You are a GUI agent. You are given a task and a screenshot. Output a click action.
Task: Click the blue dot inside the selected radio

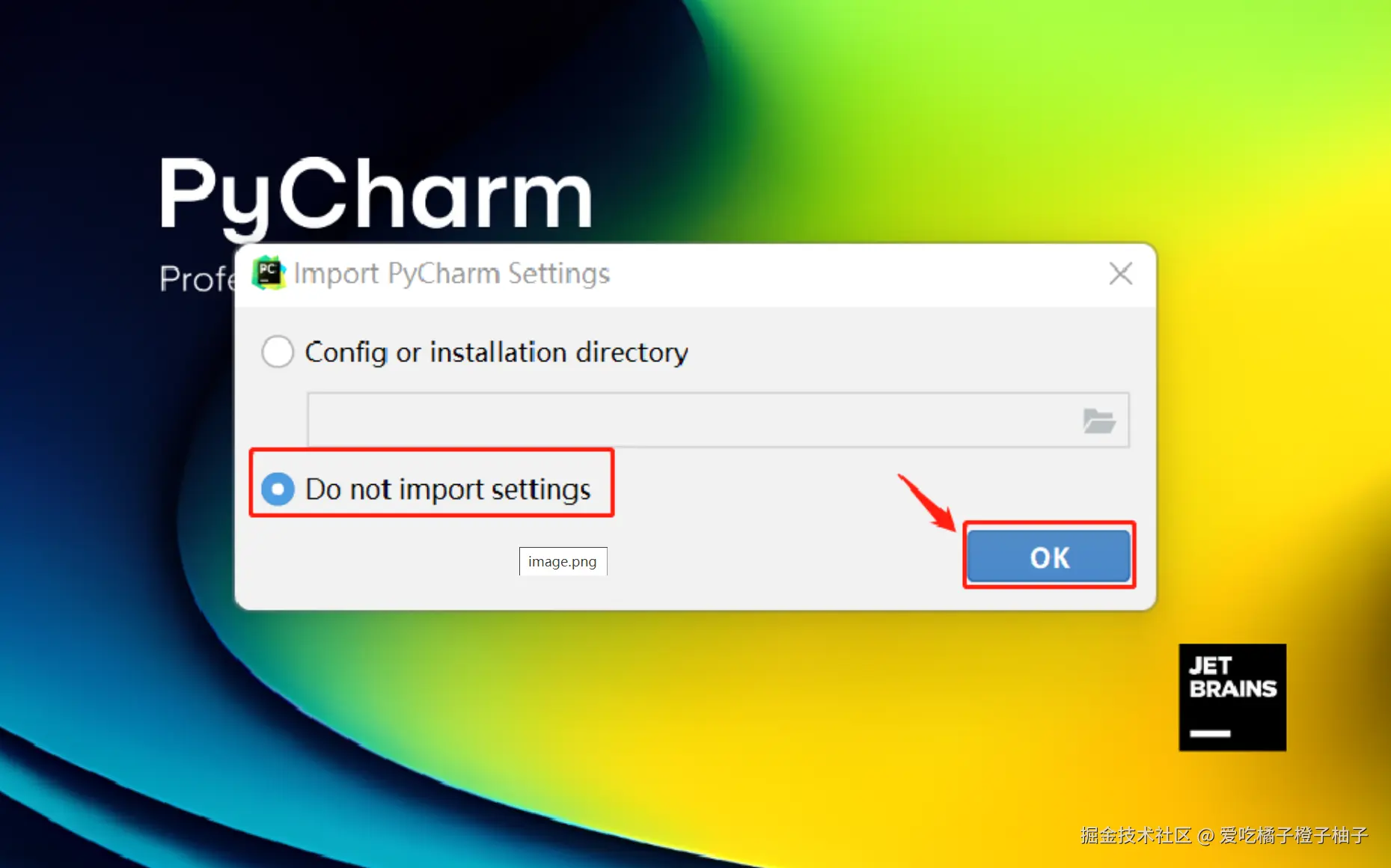278,489
